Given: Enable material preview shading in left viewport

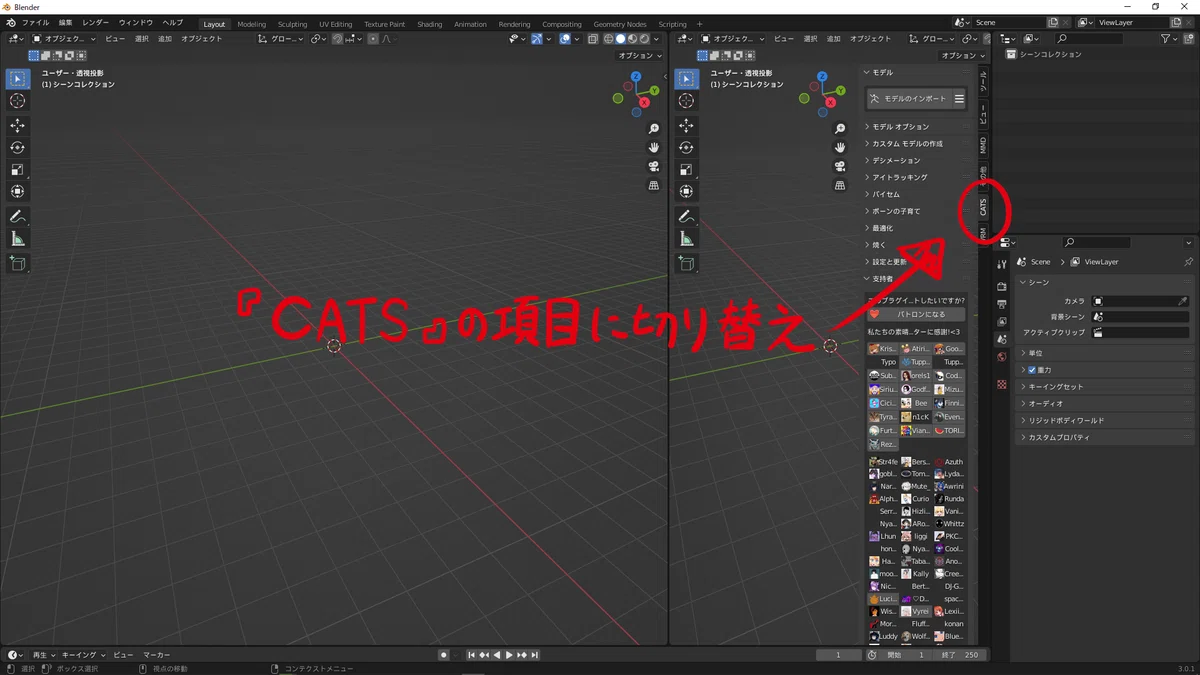Looking at the screenshot, I should point(632,39).
